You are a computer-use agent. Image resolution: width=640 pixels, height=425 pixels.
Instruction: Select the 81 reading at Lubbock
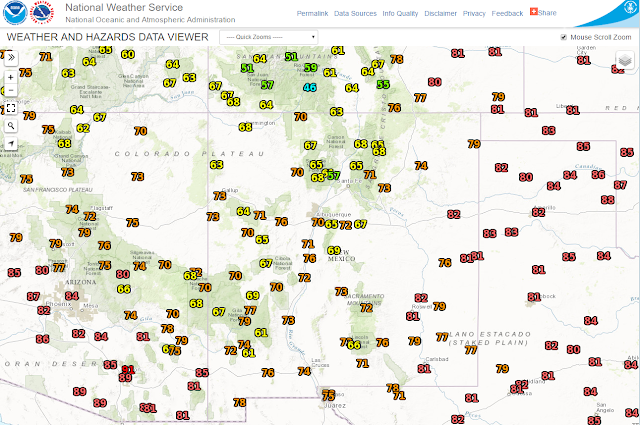coord(534,297)
